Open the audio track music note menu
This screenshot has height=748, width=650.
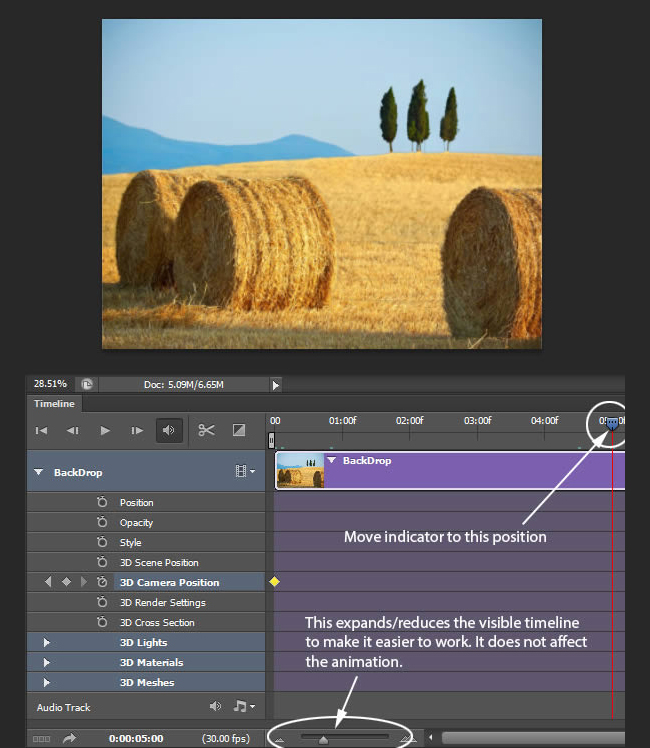(x=243, y=707)
